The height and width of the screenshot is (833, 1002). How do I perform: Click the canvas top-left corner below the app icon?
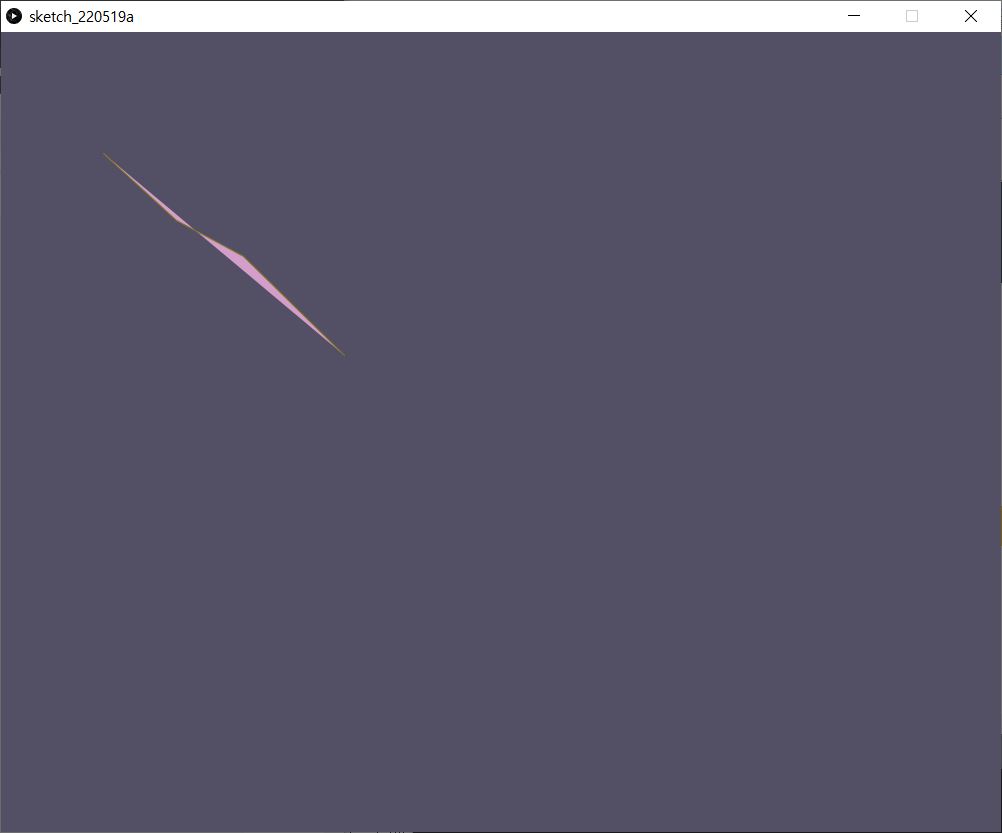[6, 38]
